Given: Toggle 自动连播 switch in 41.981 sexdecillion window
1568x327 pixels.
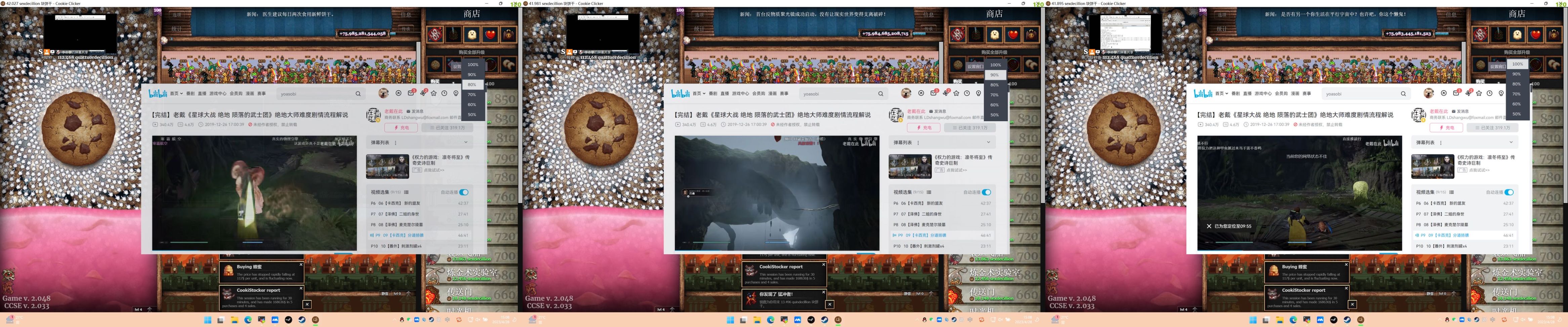Looking at the screenshot, I should tap(986, 192).
